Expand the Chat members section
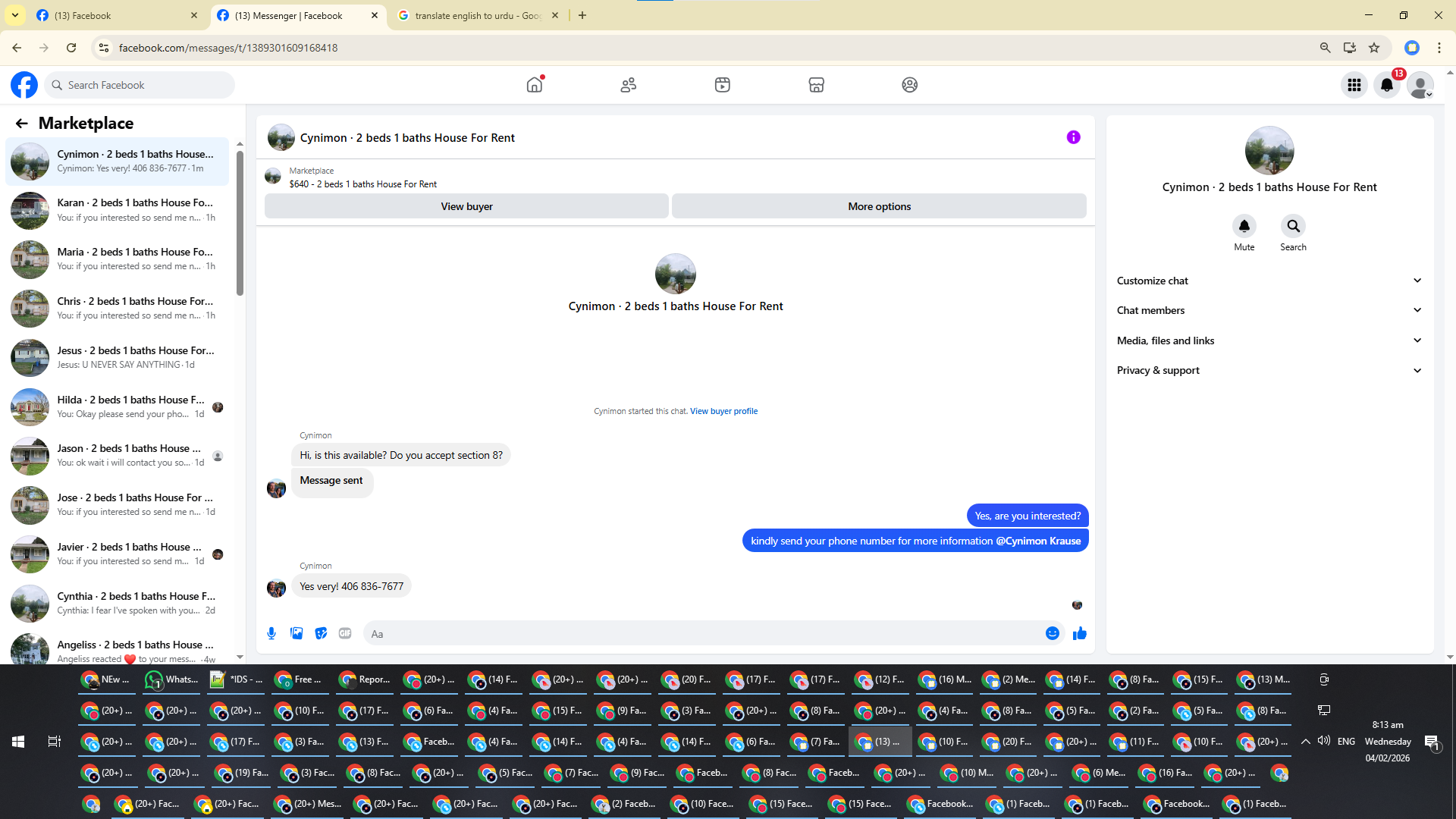 1268,310
